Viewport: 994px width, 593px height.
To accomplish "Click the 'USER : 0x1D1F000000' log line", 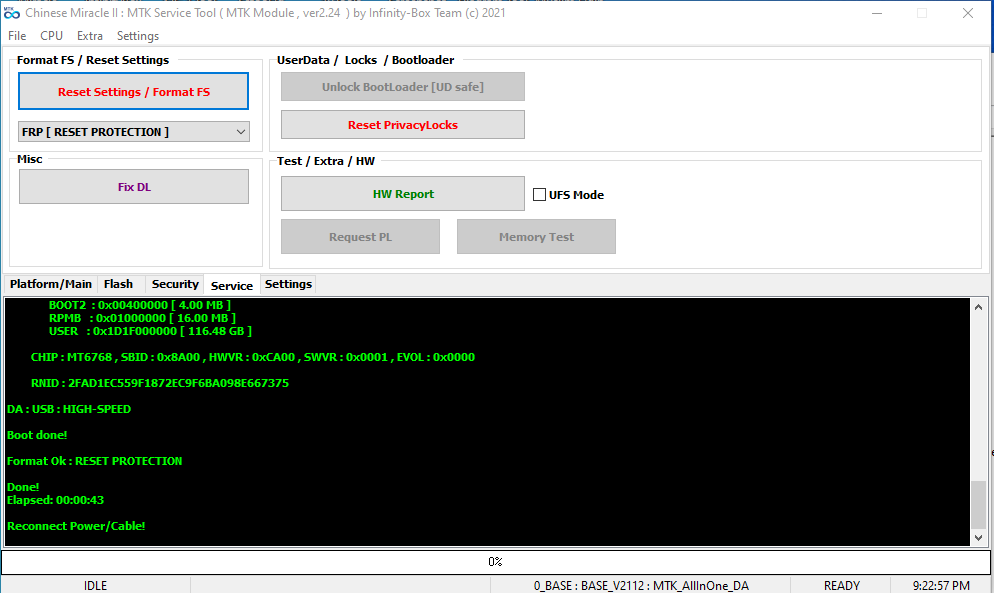I will point(150,331).
